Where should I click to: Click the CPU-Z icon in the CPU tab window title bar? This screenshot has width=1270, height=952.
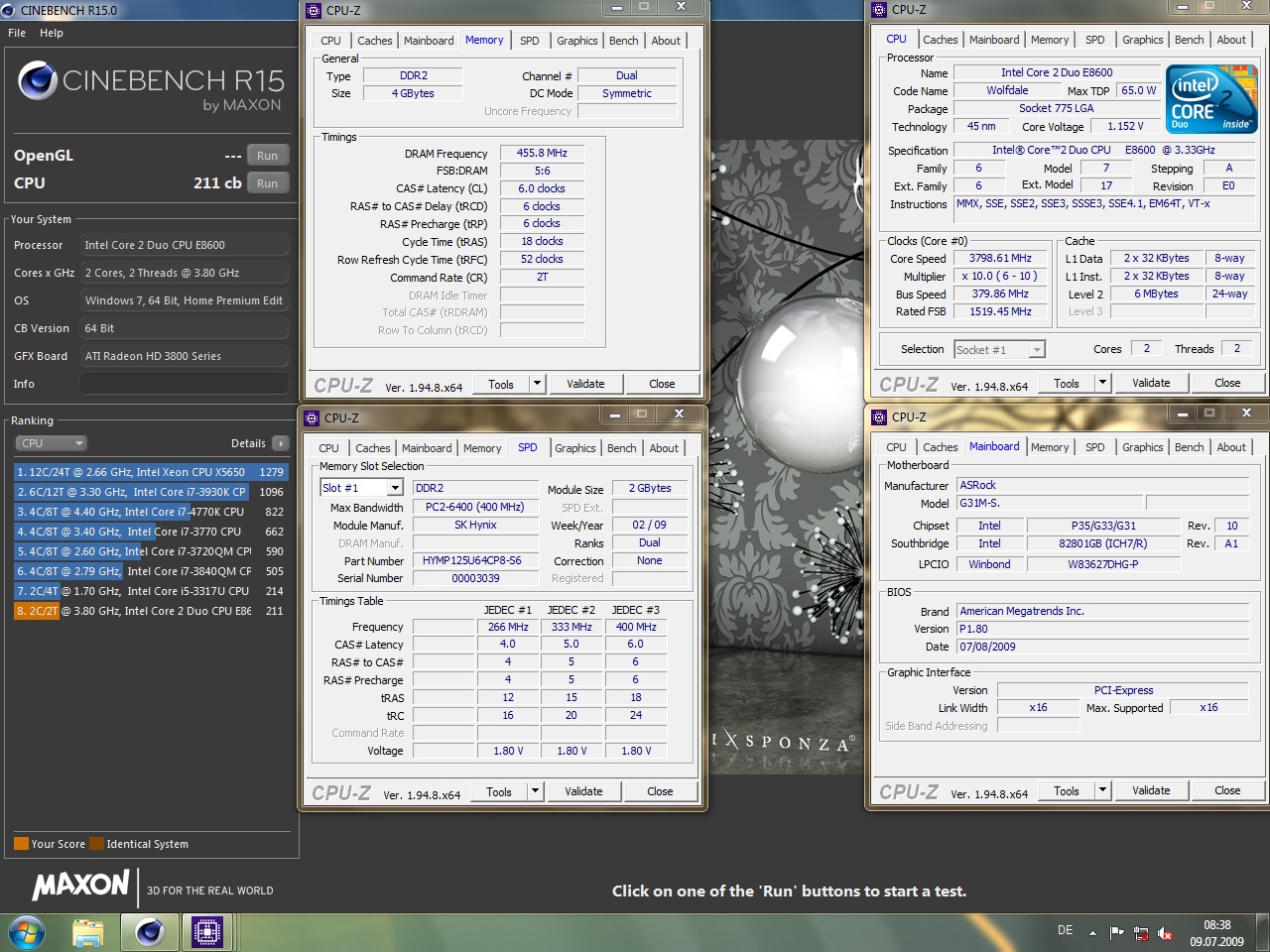pos(879,9)
